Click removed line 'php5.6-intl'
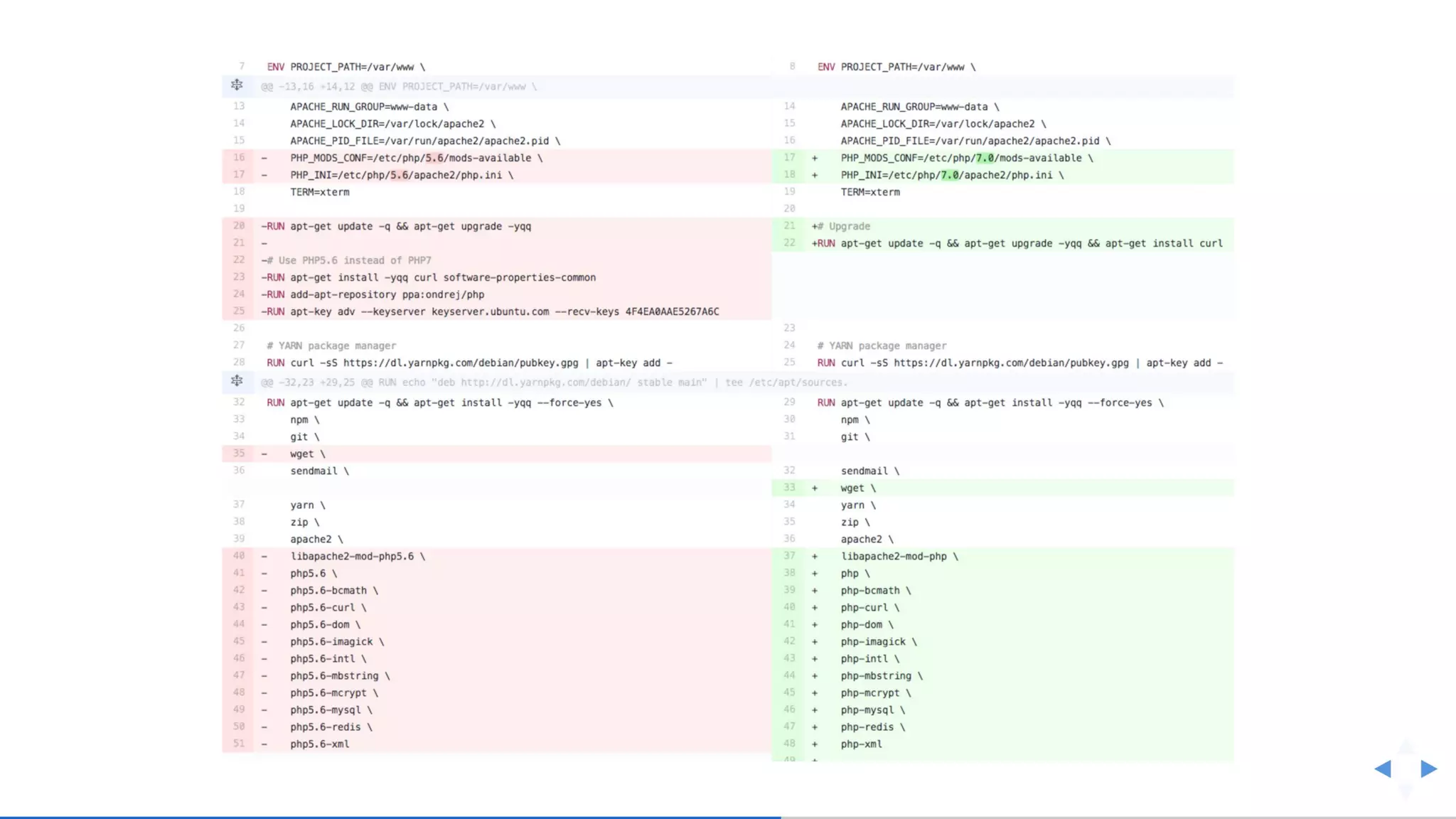This screenshot has height=819, width=1456. tap(497, 658)
